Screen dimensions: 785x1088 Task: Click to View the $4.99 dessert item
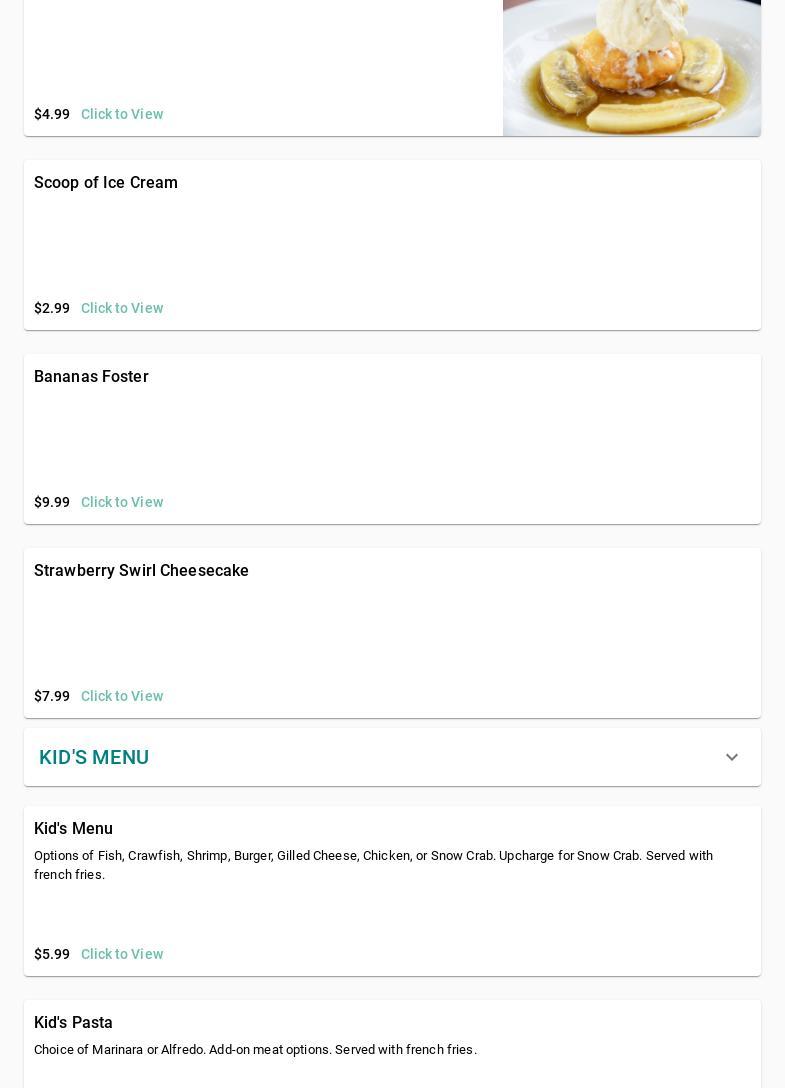122,114
